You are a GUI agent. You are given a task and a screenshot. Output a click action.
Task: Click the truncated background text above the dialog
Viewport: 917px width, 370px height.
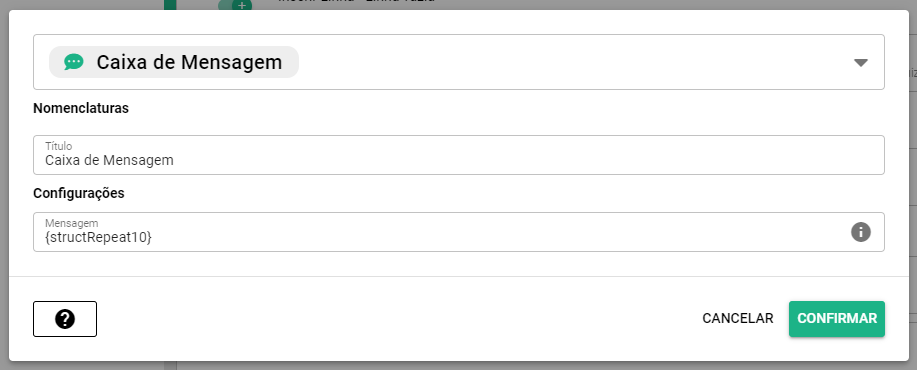click(356, 2)
